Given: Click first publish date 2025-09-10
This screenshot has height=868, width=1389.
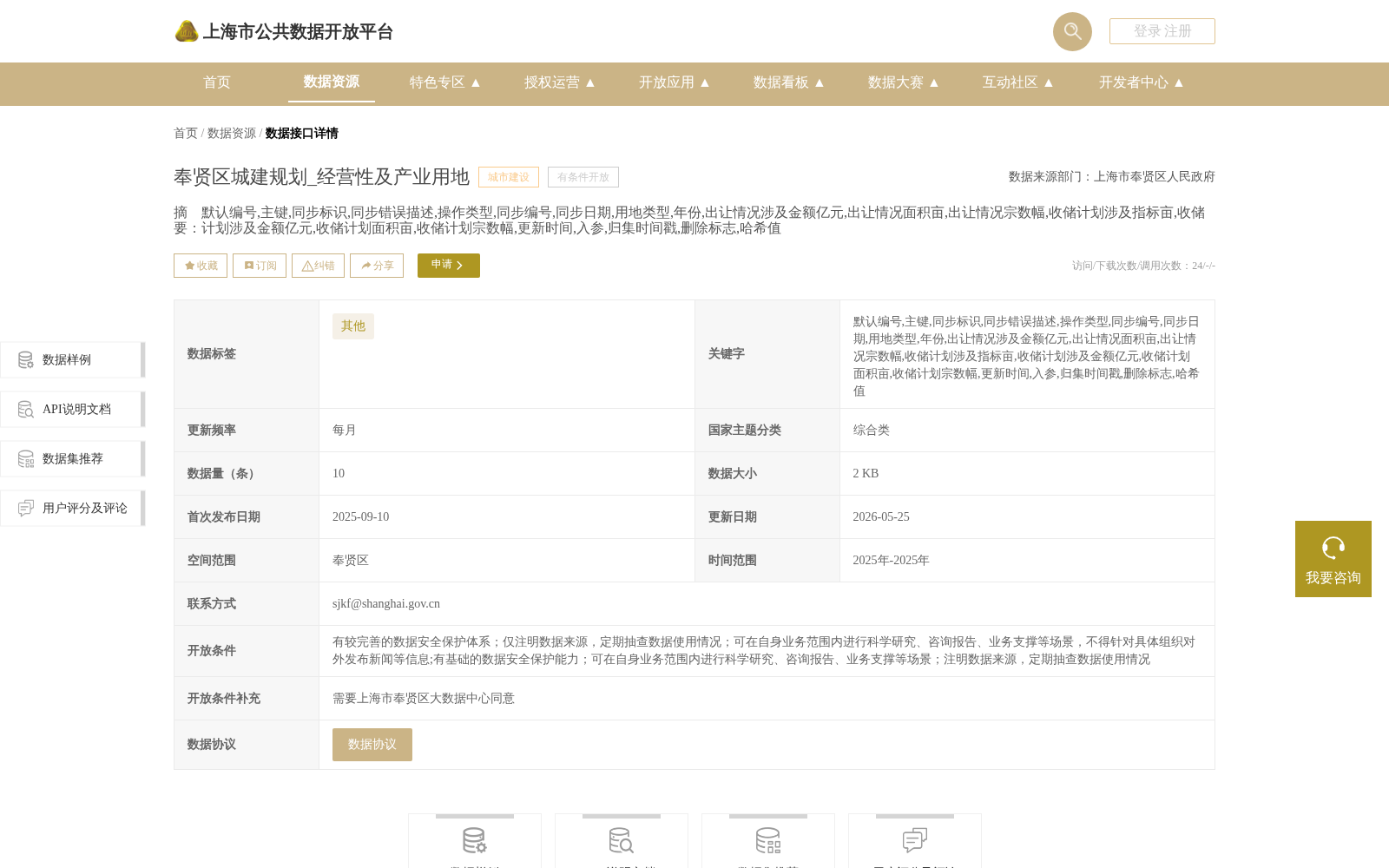Looking at the screenshot, I should (x=361, y=517).
